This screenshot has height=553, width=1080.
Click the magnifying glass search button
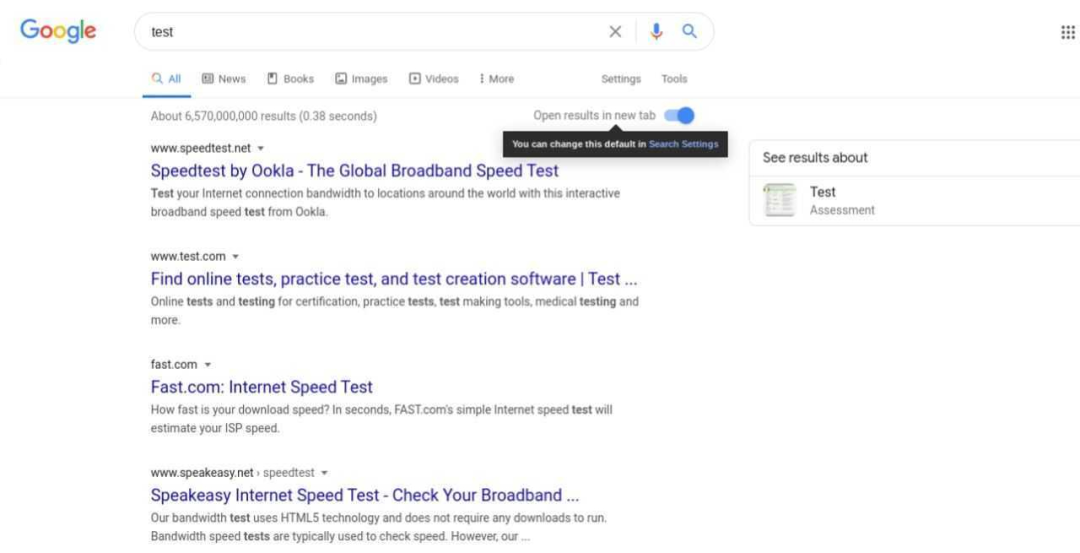pyautogui.click(x=689, y=31)
